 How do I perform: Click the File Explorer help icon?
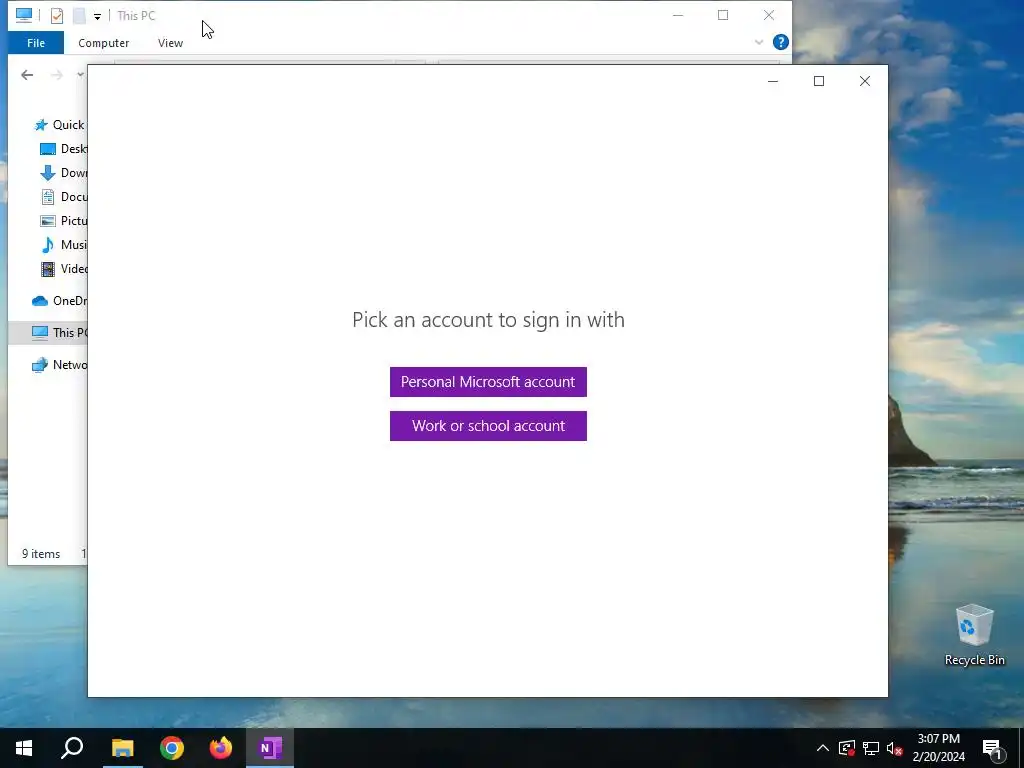click(x=780, y=42)
